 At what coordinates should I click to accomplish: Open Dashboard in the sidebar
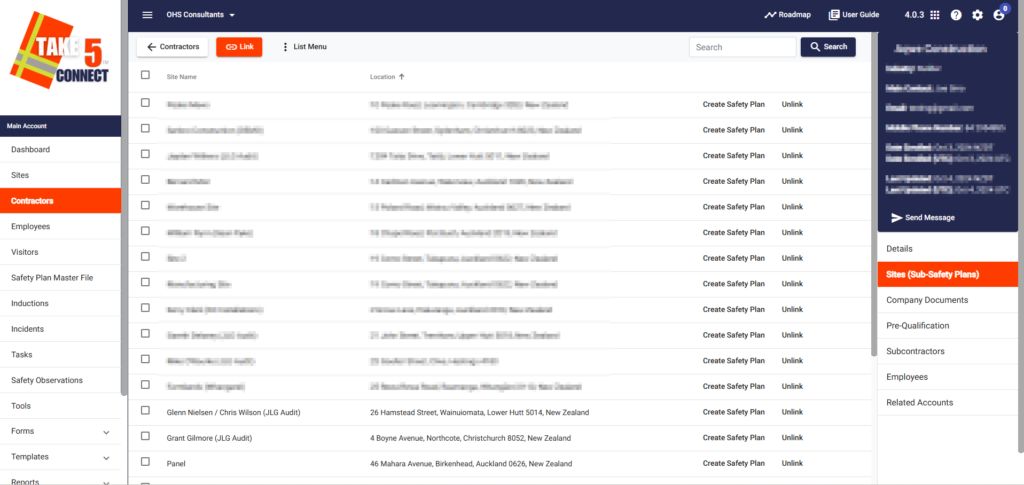[x=60, y=149]
